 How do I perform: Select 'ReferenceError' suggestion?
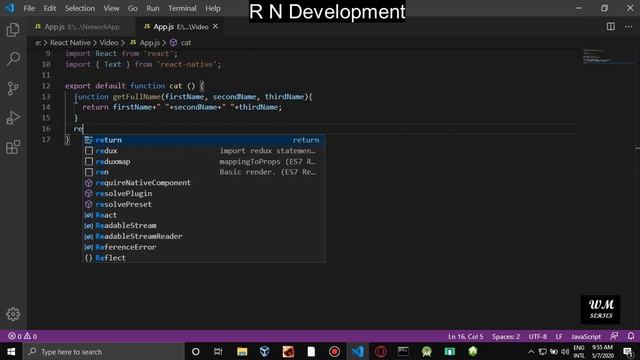(204, 247)
